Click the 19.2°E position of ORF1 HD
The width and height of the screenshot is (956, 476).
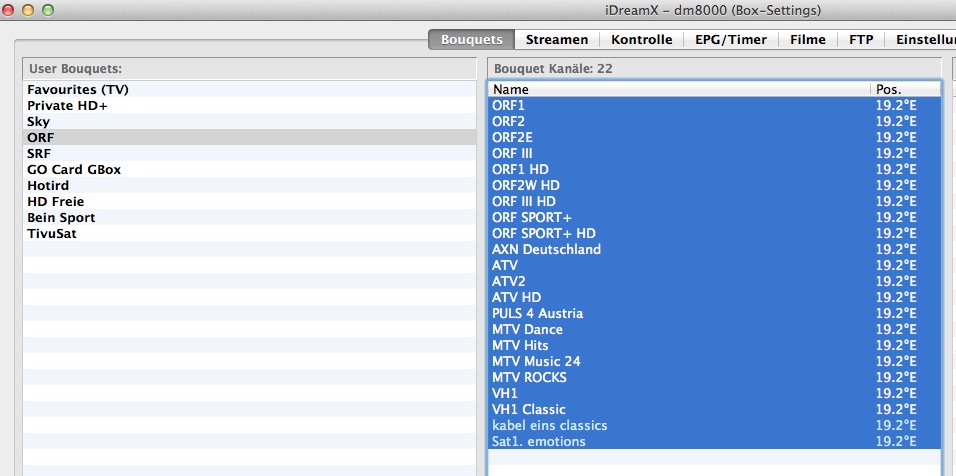(896, 169)
